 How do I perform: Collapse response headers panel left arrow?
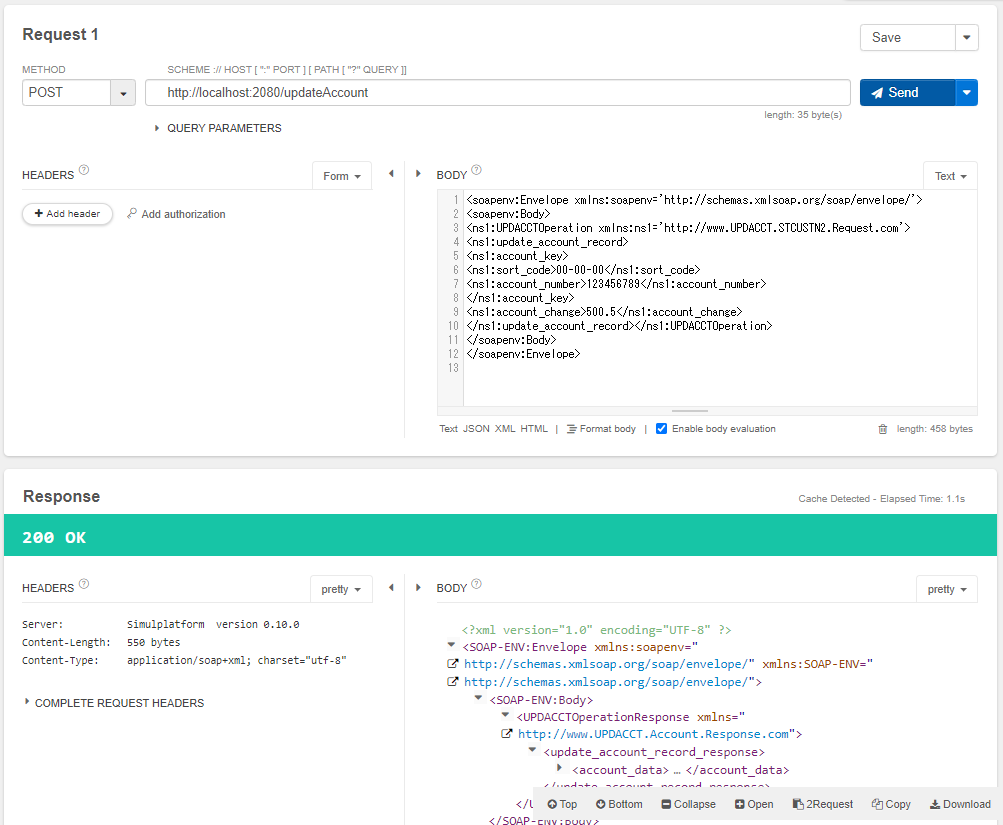(x=391, y=587)
